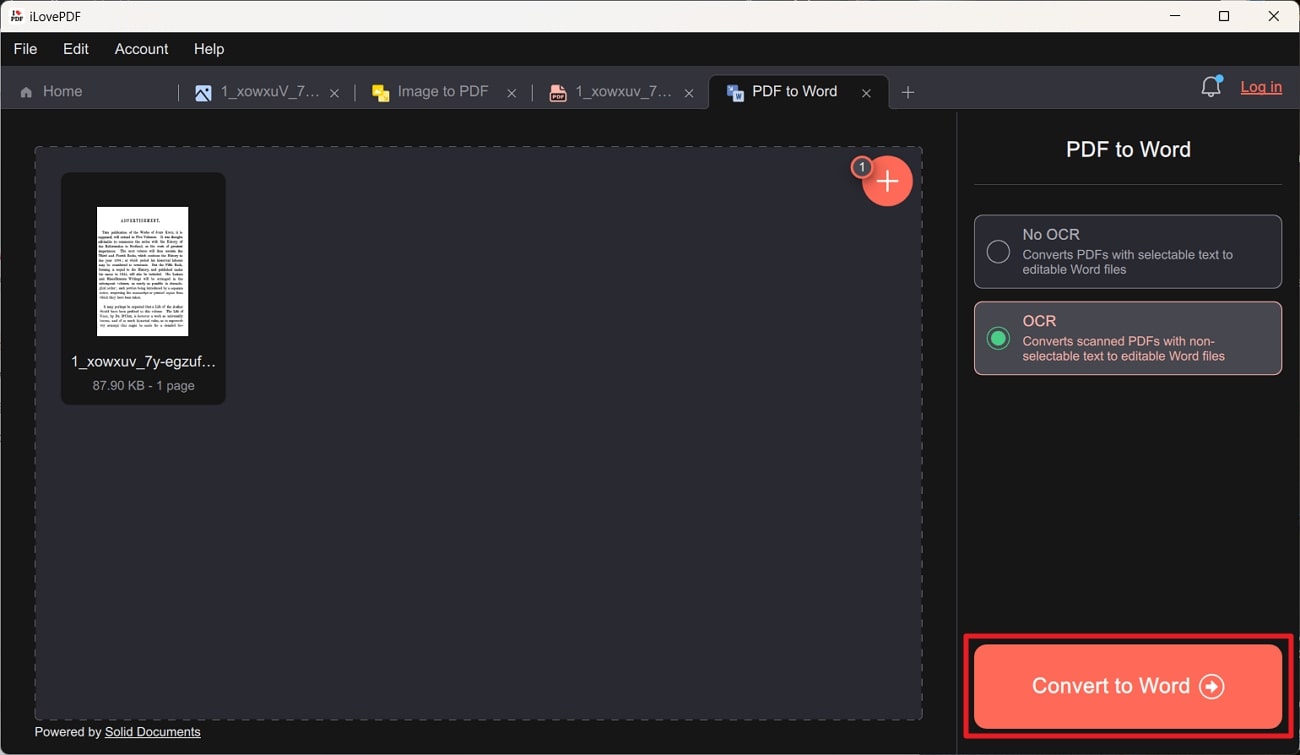Close the 1_xowxuV_7 image tab
This screenshot has width=1300, height=755.
335,93
